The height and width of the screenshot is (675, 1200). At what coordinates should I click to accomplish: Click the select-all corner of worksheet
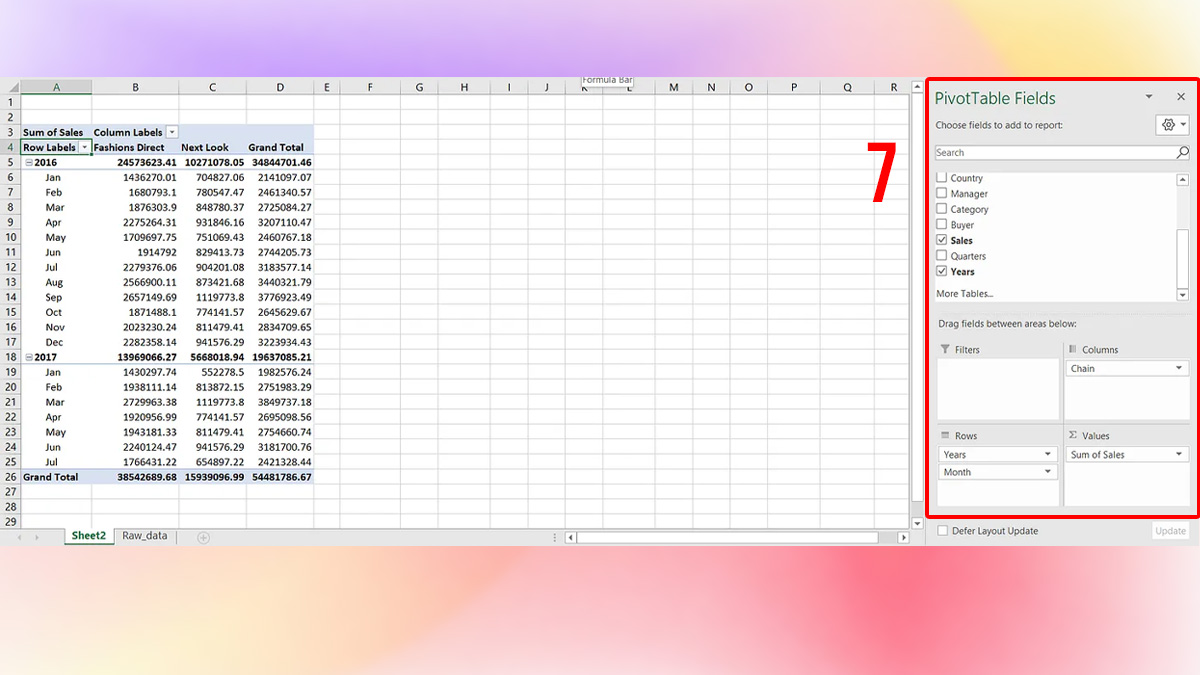pos(11,87)
